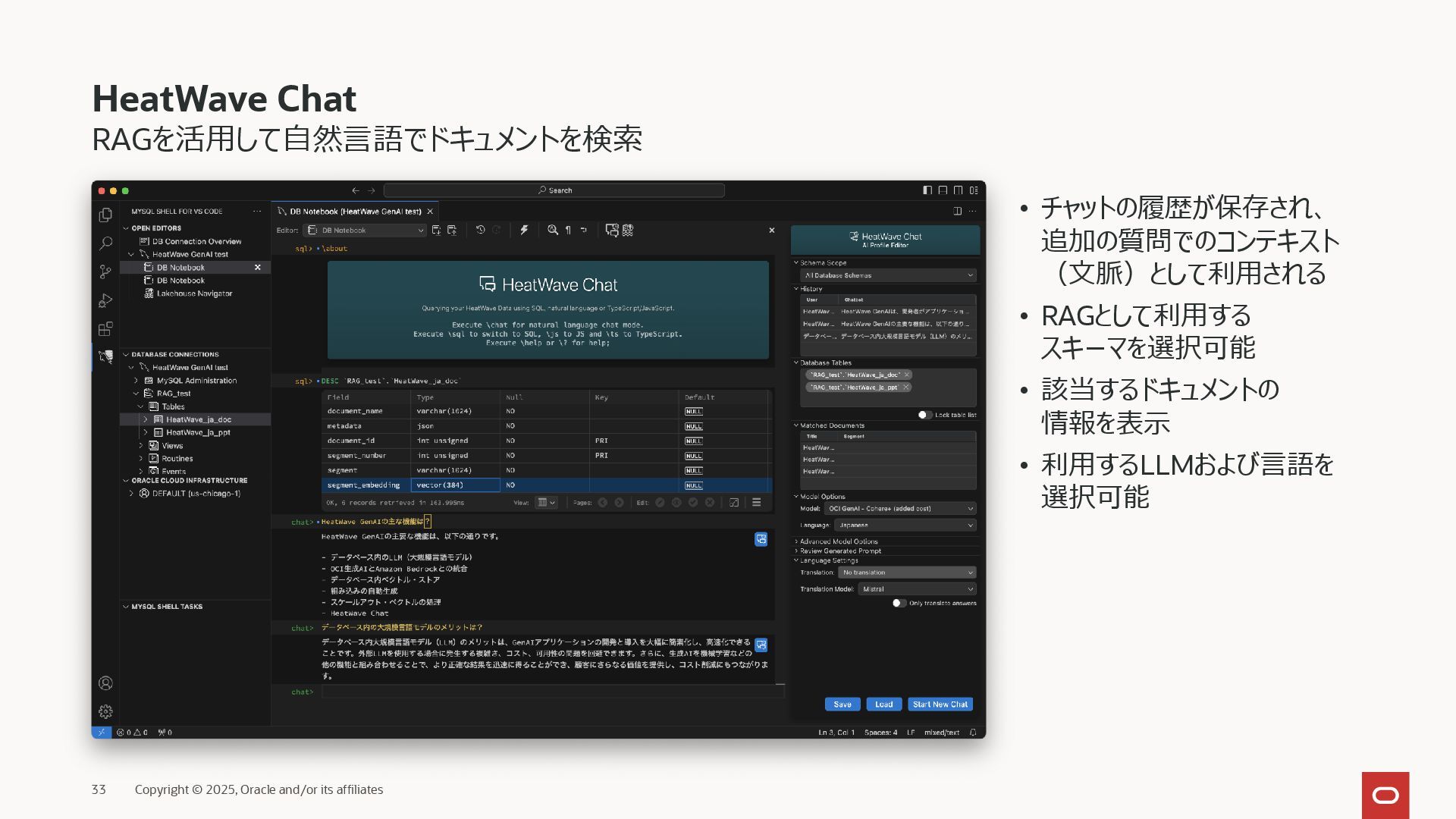Click the previous page arrow in result footer

click(602, 502)
